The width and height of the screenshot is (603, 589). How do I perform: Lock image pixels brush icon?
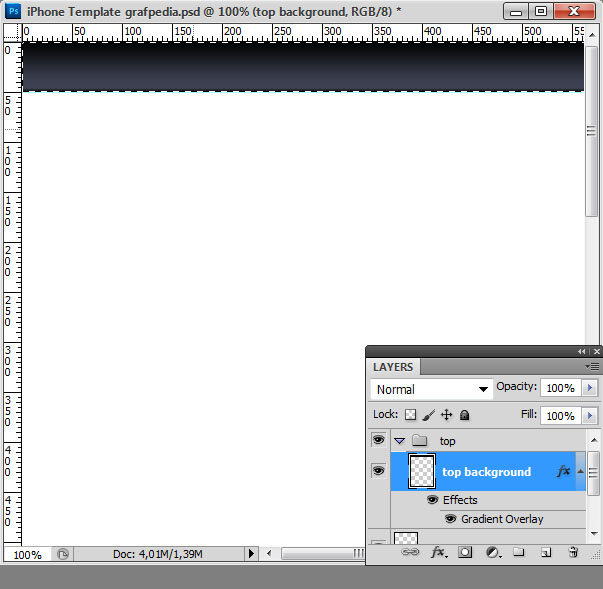pyautogui.click(x=428, y=415)
